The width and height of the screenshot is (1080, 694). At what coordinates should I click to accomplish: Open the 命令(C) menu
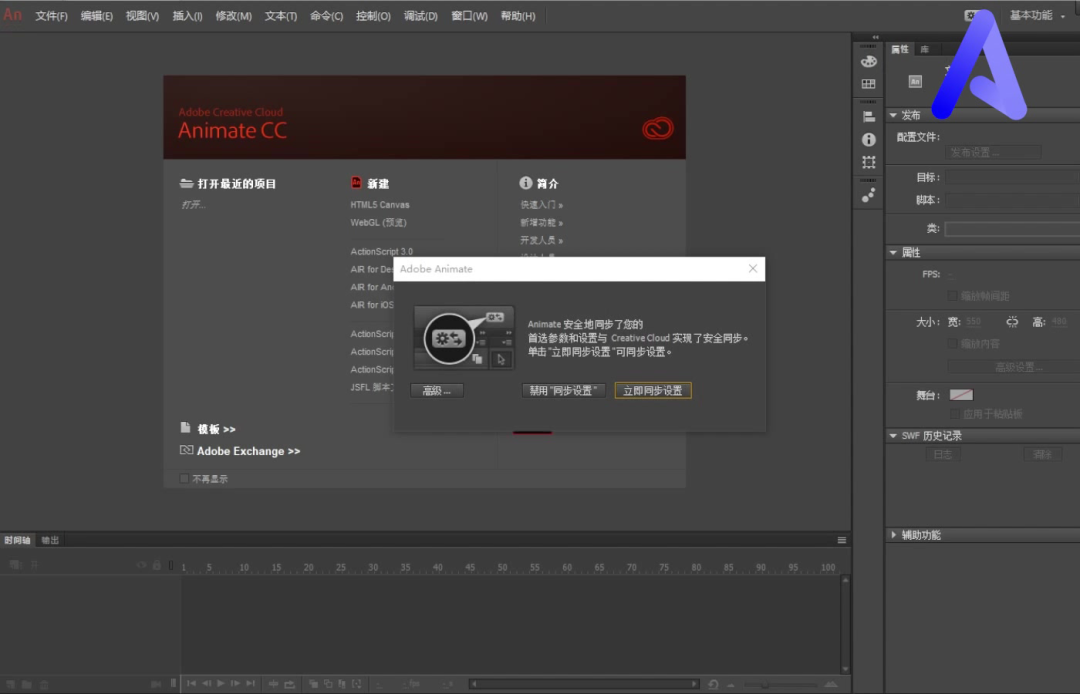pos(326,16)
